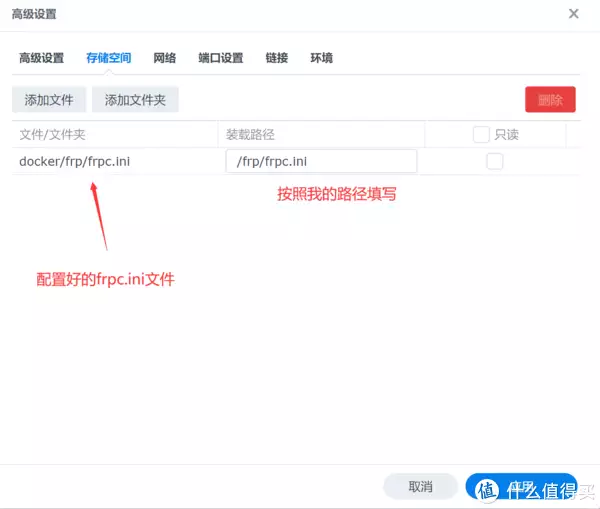Screen dimensions: 600x509
Task: Switch to the 高级设置 tab
Action: click(41, 58)
